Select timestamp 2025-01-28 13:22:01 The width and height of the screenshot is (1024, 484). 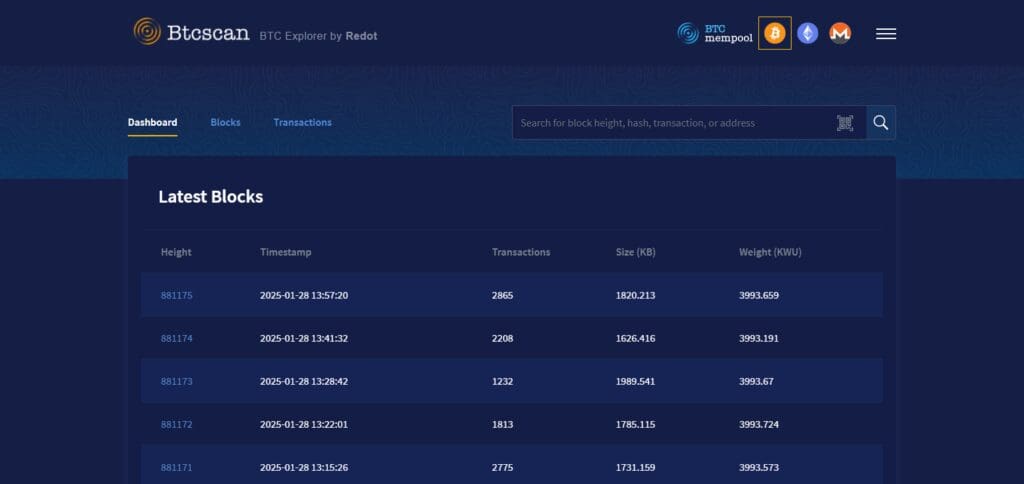click(304, 425)
